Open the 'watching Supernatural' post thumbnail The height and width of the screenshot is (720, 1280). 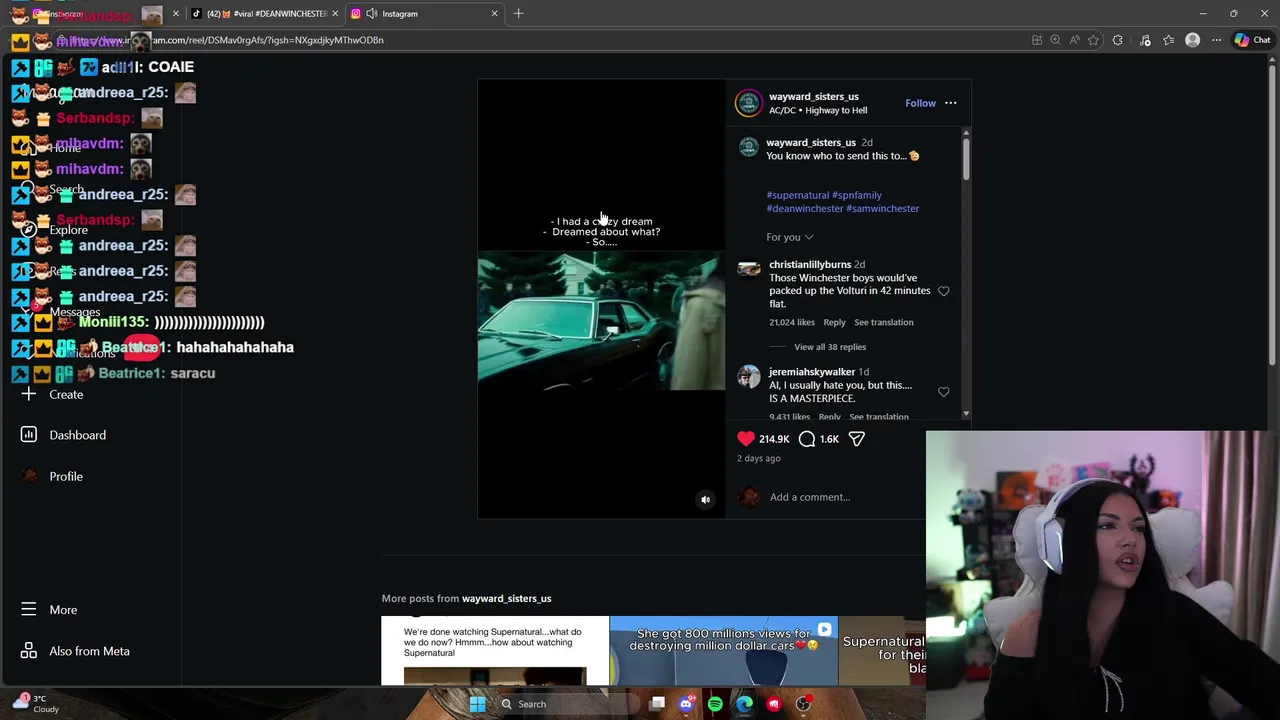click(495, 651)
